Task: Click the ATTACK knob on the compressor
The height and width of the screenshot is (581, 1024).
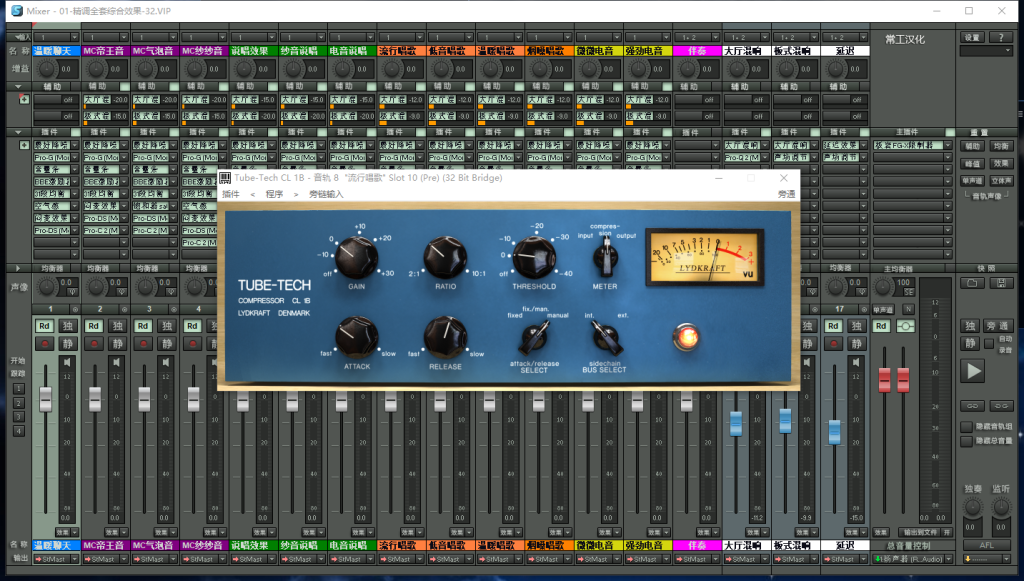Action: [357, 338]
